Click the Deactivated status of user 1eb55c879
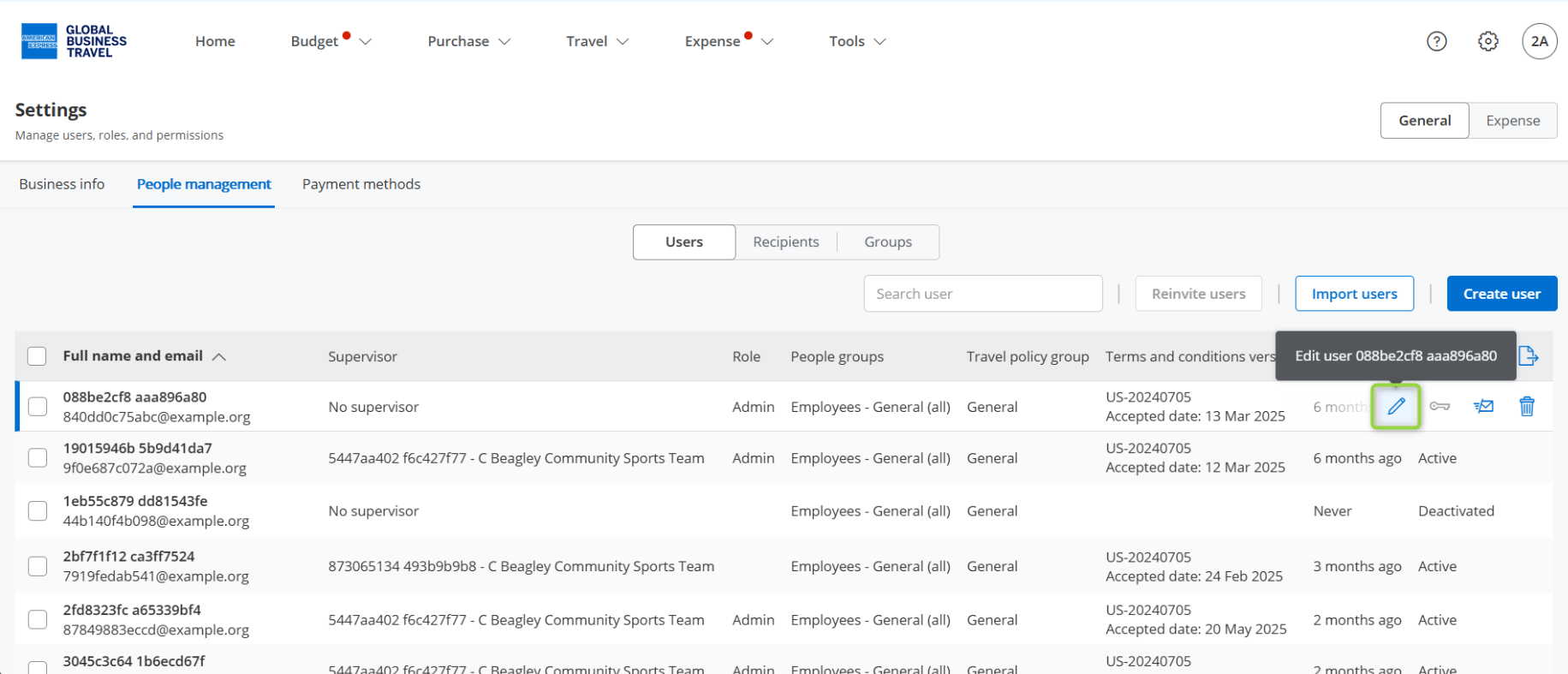Screen dimensions: 1568x674 pos(1456,511)
